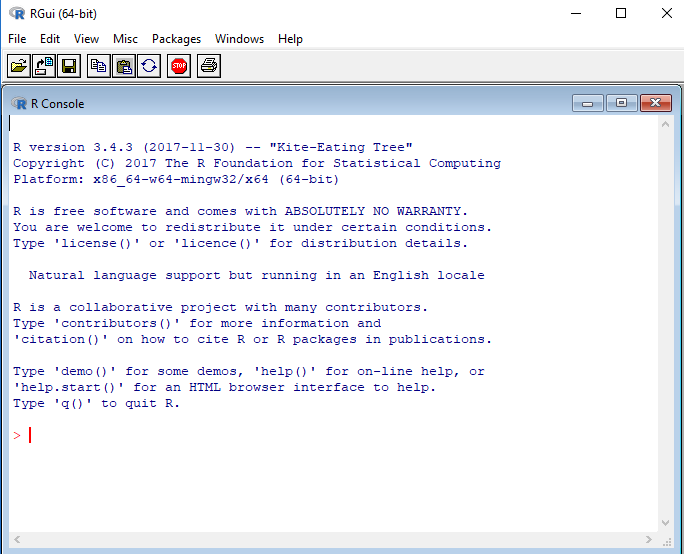This screenshot has width=684, height=554.
Task: Click the Paste clipboard toolbar icon
Action: [124, 66]
